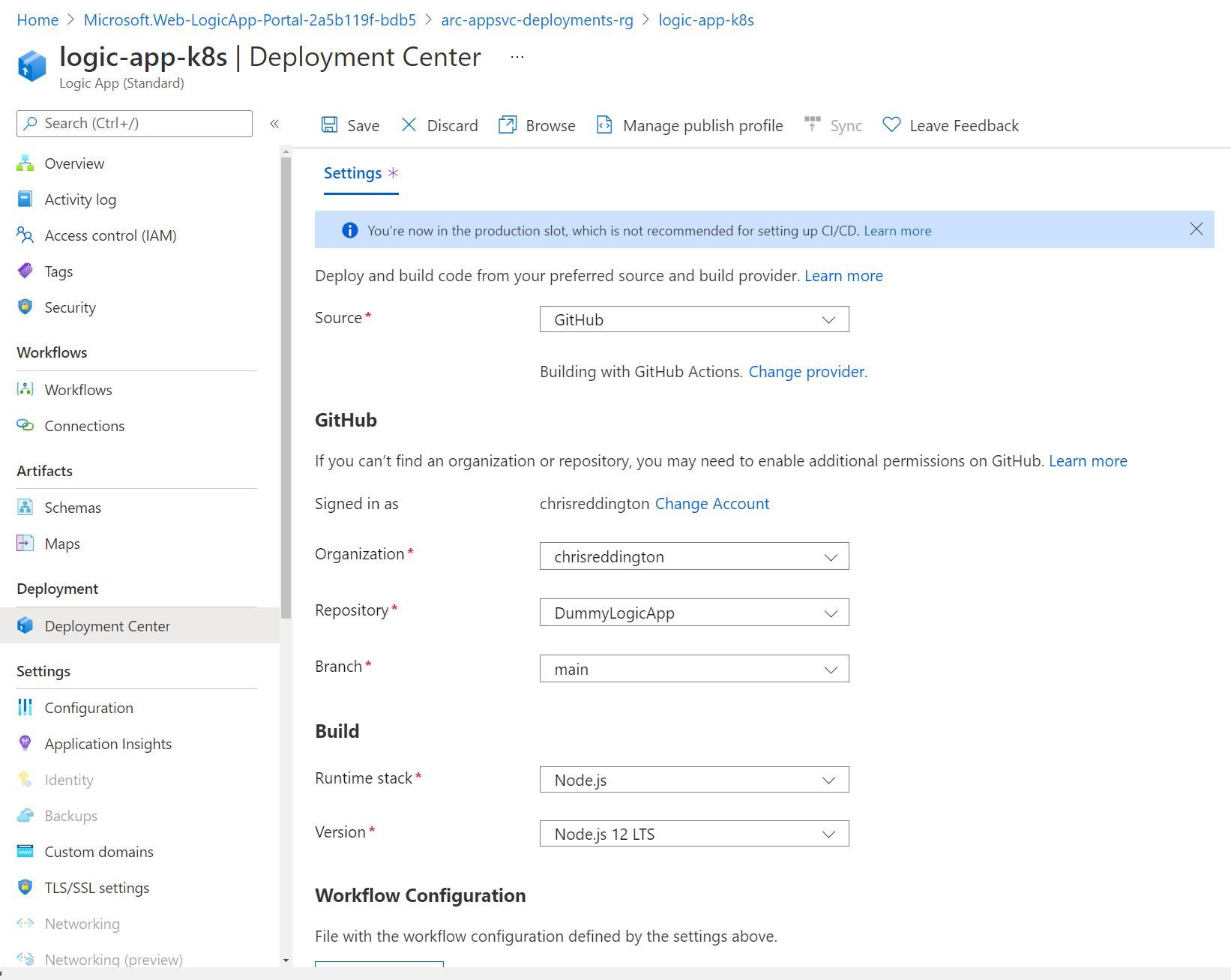Viewport: 1231px width, 980px height.
Task: Open Custom domains in the sidebar
Action: tap(99, 852)
